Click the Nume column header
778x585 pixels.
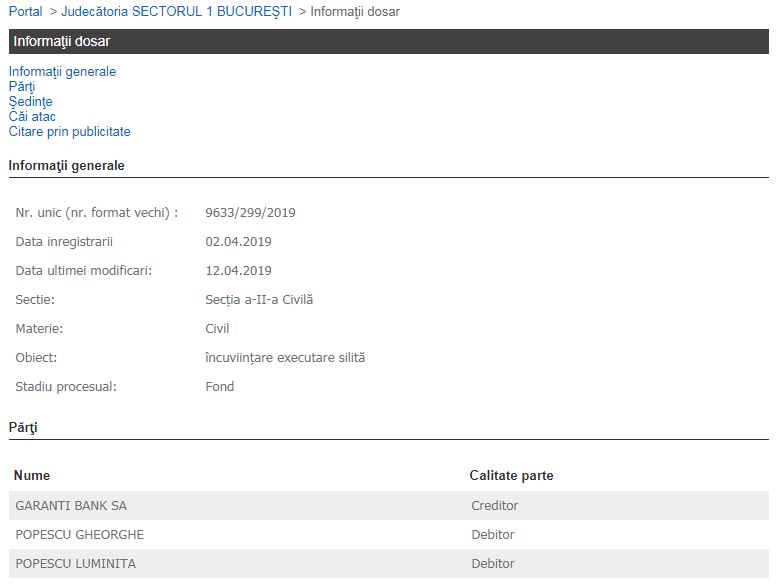pyautogui.click(x=32, y=476)
